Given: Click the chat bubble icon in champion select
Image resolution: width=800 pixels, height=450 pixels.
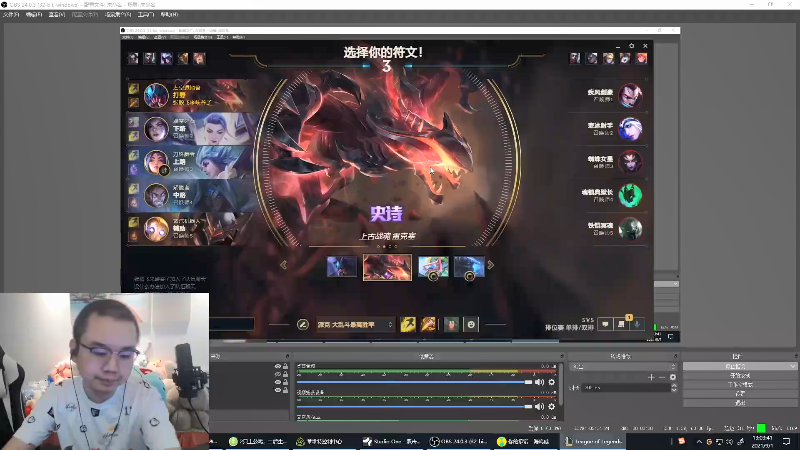Looking at the screenshot, I should (605, 324).
